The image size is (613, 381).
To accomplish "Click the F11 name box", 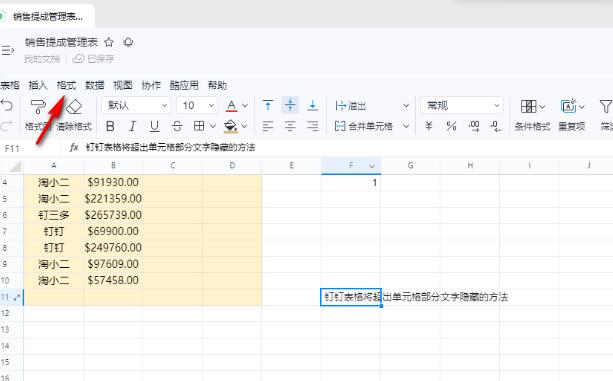I will [x=12, y=148].
